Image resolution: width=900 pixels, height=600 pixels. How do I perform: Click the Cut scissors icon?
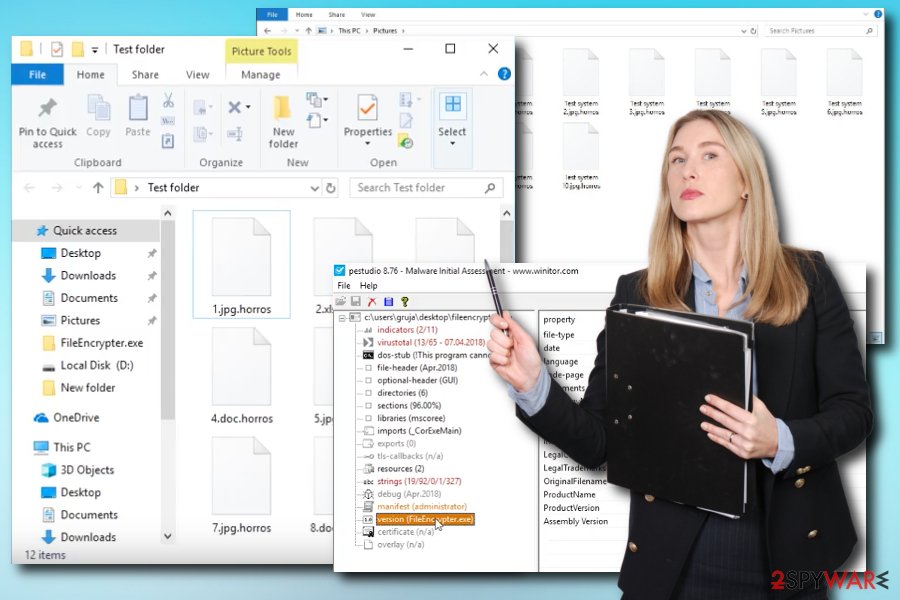coord(168,100)
